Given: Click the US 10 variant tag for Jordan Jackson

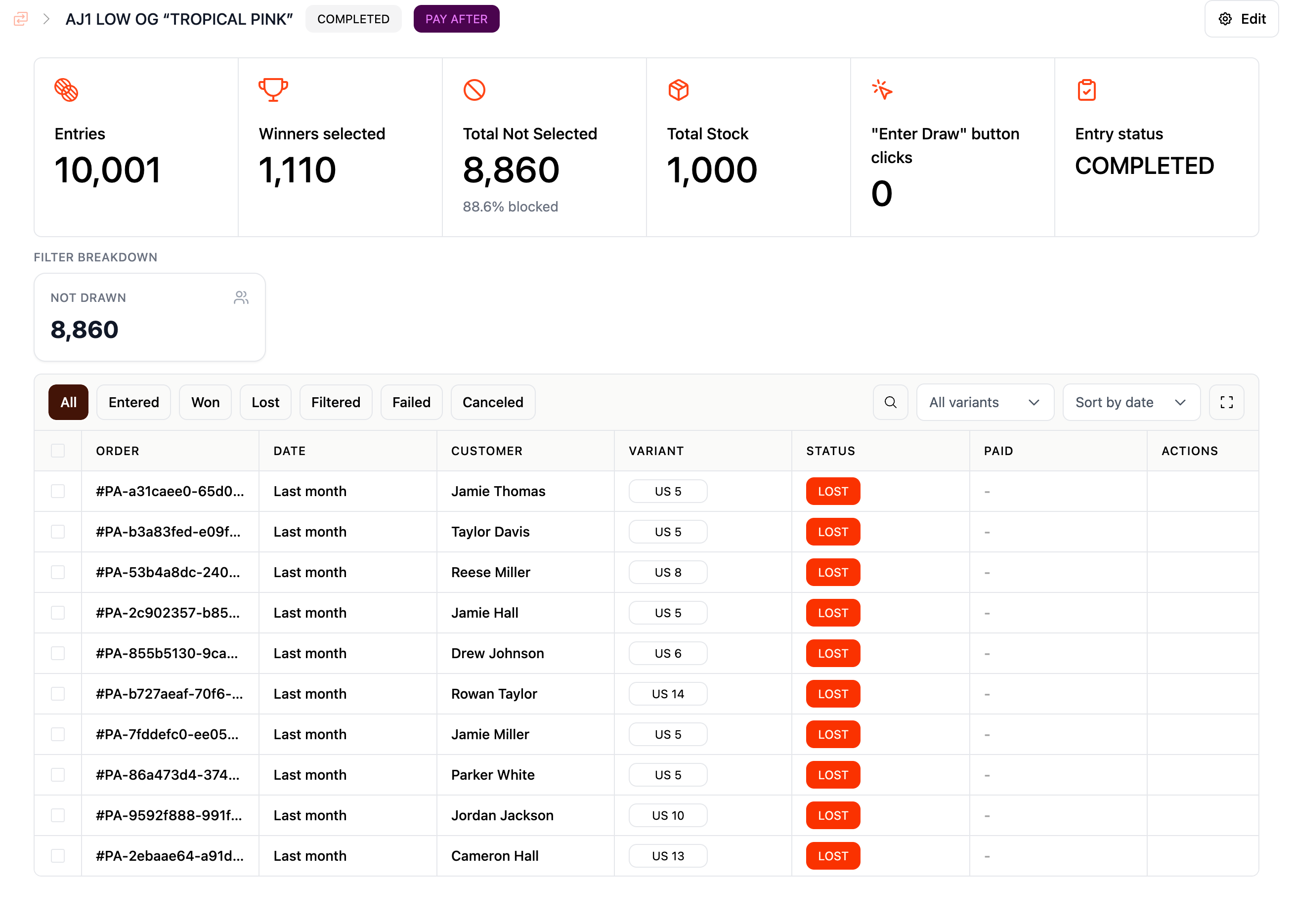Looking at the screenshot, I should (668, 815).
